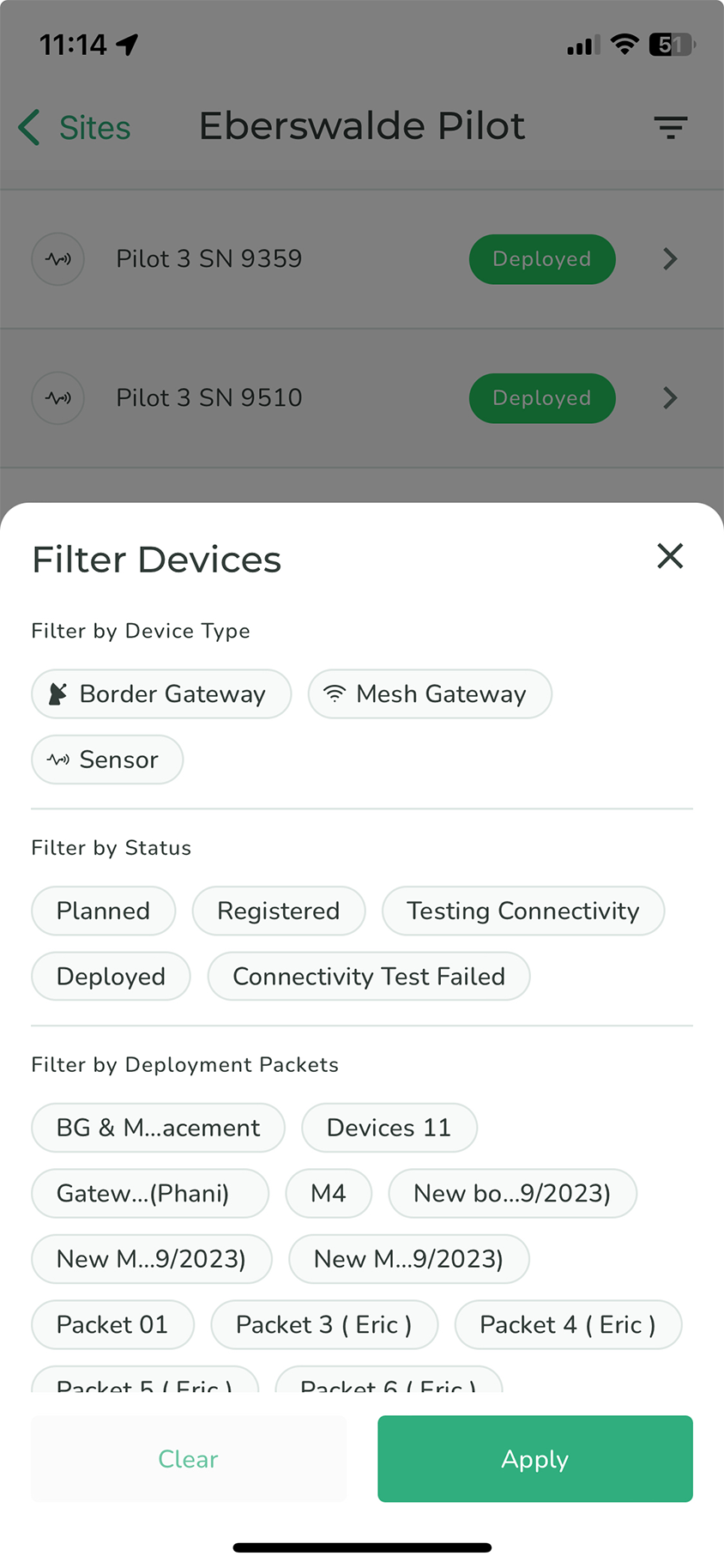The width and height of the screenshot is (724, 1568).
Task: Tap the Mesh Gateway wifi icon
Action: pos(335,694)
